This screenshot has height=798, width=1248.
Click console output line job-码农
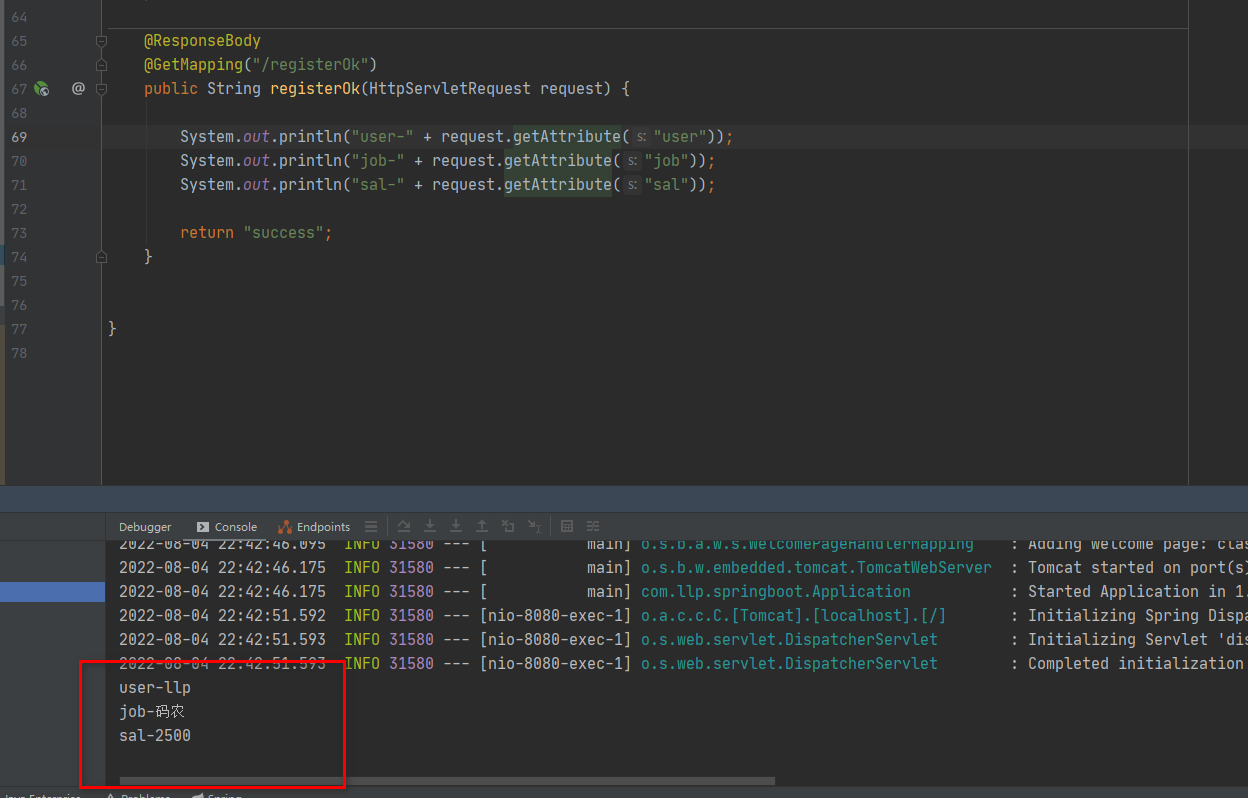[152, 712]
